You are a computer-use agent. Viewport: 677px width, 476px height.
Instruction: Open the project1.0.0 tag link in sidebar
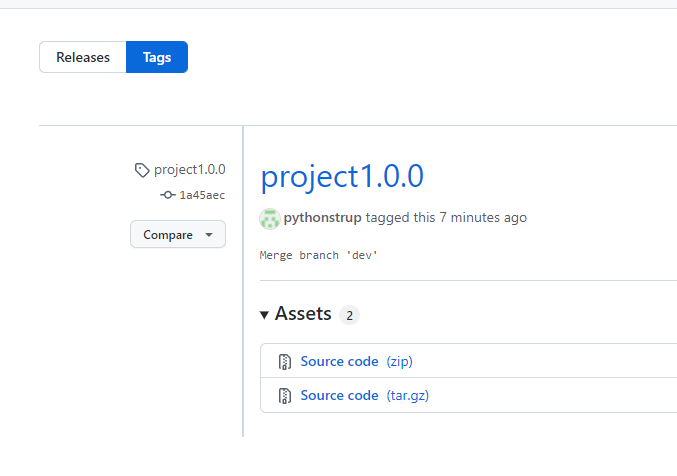point(190,169)
